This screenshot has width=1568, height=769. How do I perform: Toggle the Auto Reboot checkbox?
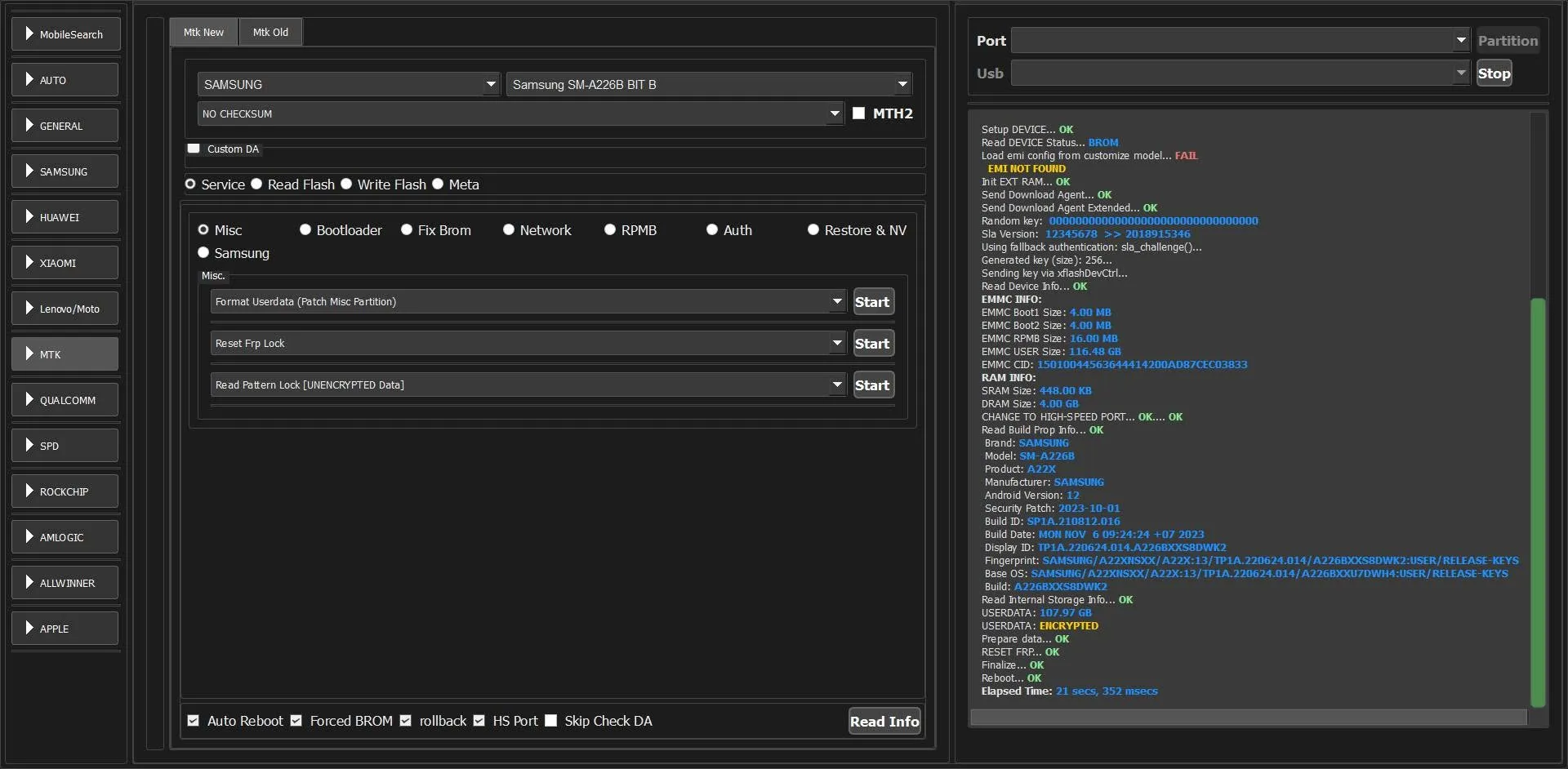(x=194, y=721)
